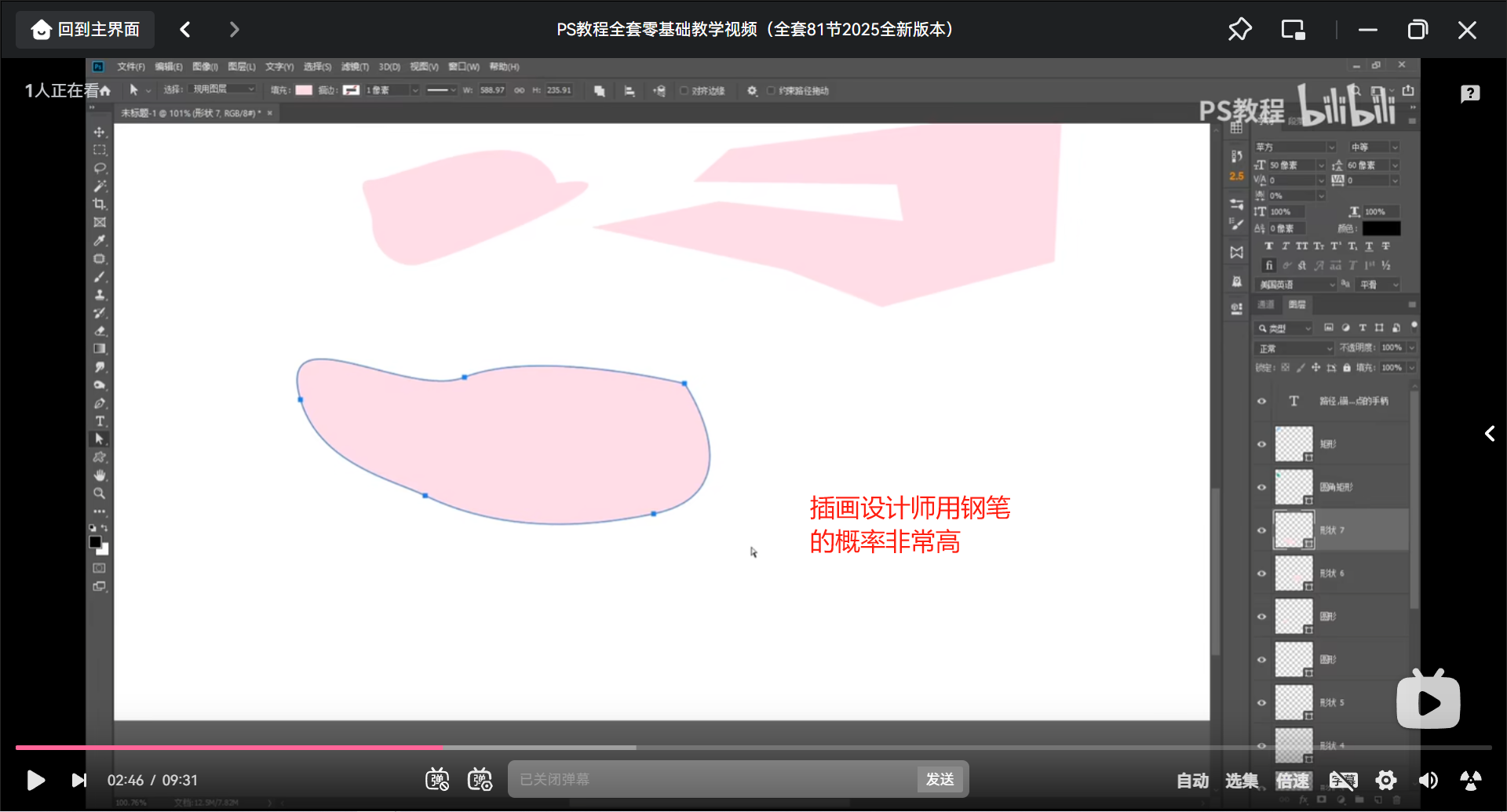Toggle danmaku display on or off
The height and width of the screenshot is (812, 1507).
(x=437, y=780)
